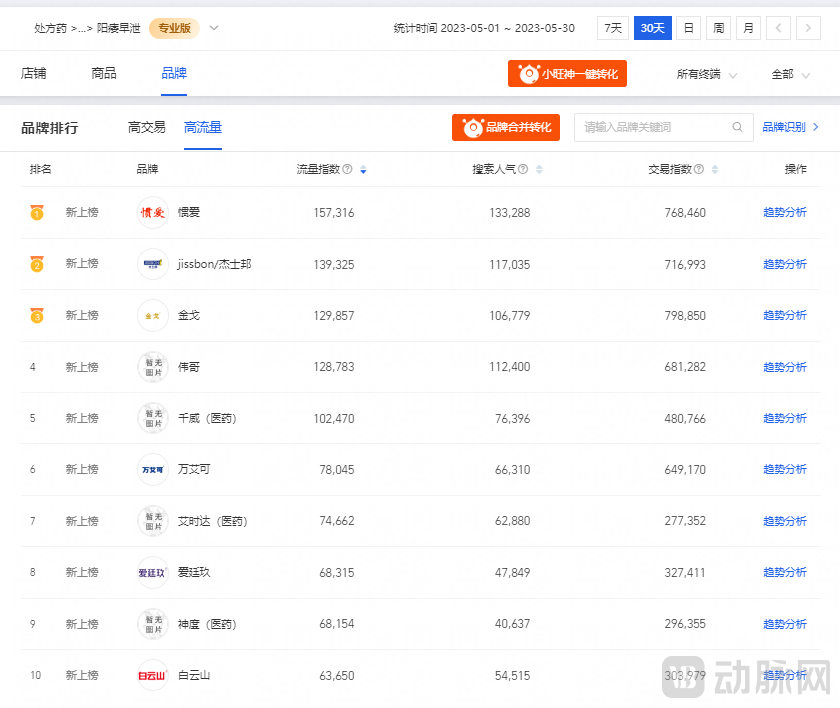
Task: Click the 伟哥 placeholder brand image
Action: 153,367
